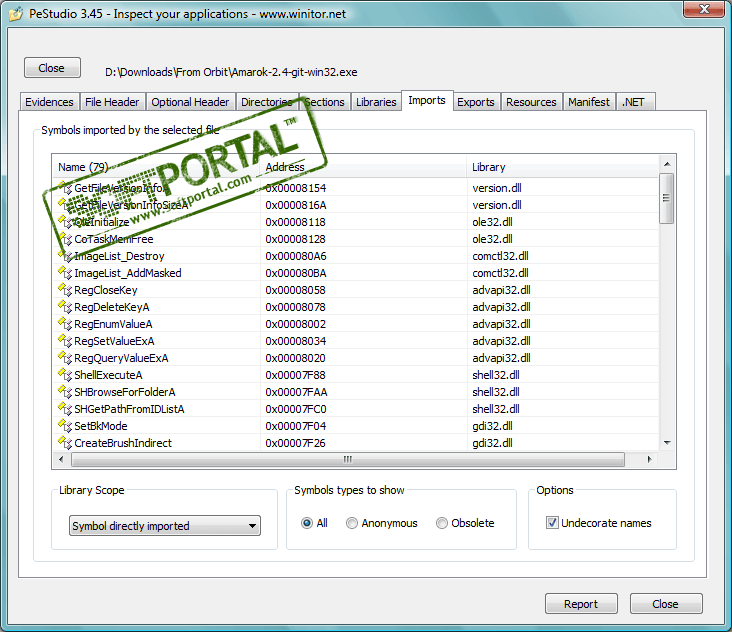This screenshot has width=732, height=632.
Task: Click the vertical scrollbar thumb of the imports list
Action: 667,198
